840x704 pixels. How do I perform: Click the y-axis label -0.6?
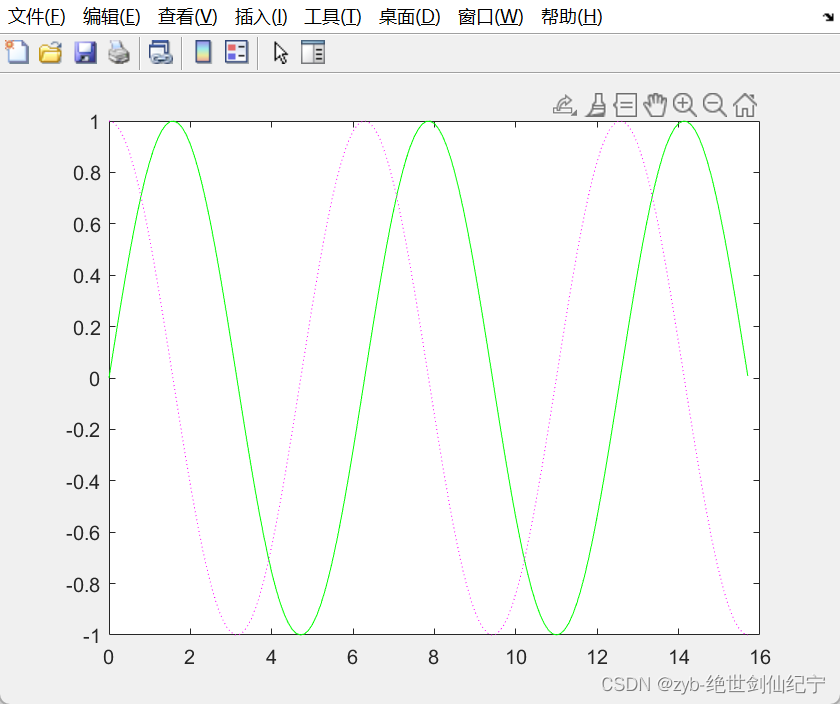pos(83,533)
